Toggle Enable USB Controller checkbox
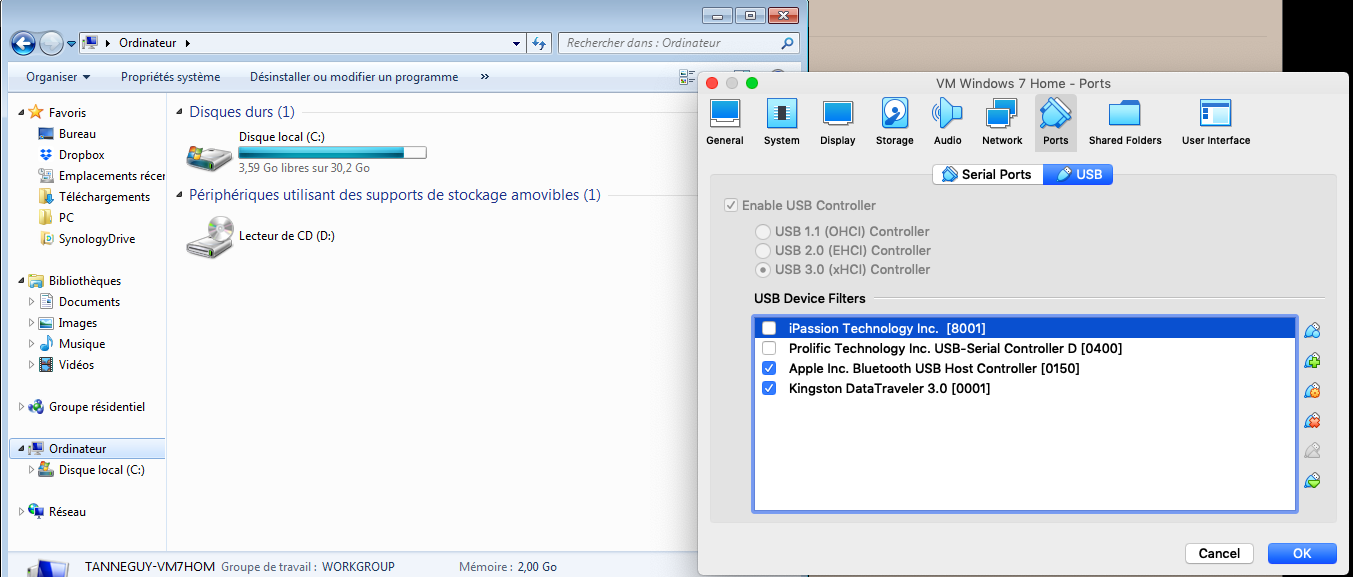Image resolution: width=1353 pixels, height=577 pixels. [x=732, y=205]
